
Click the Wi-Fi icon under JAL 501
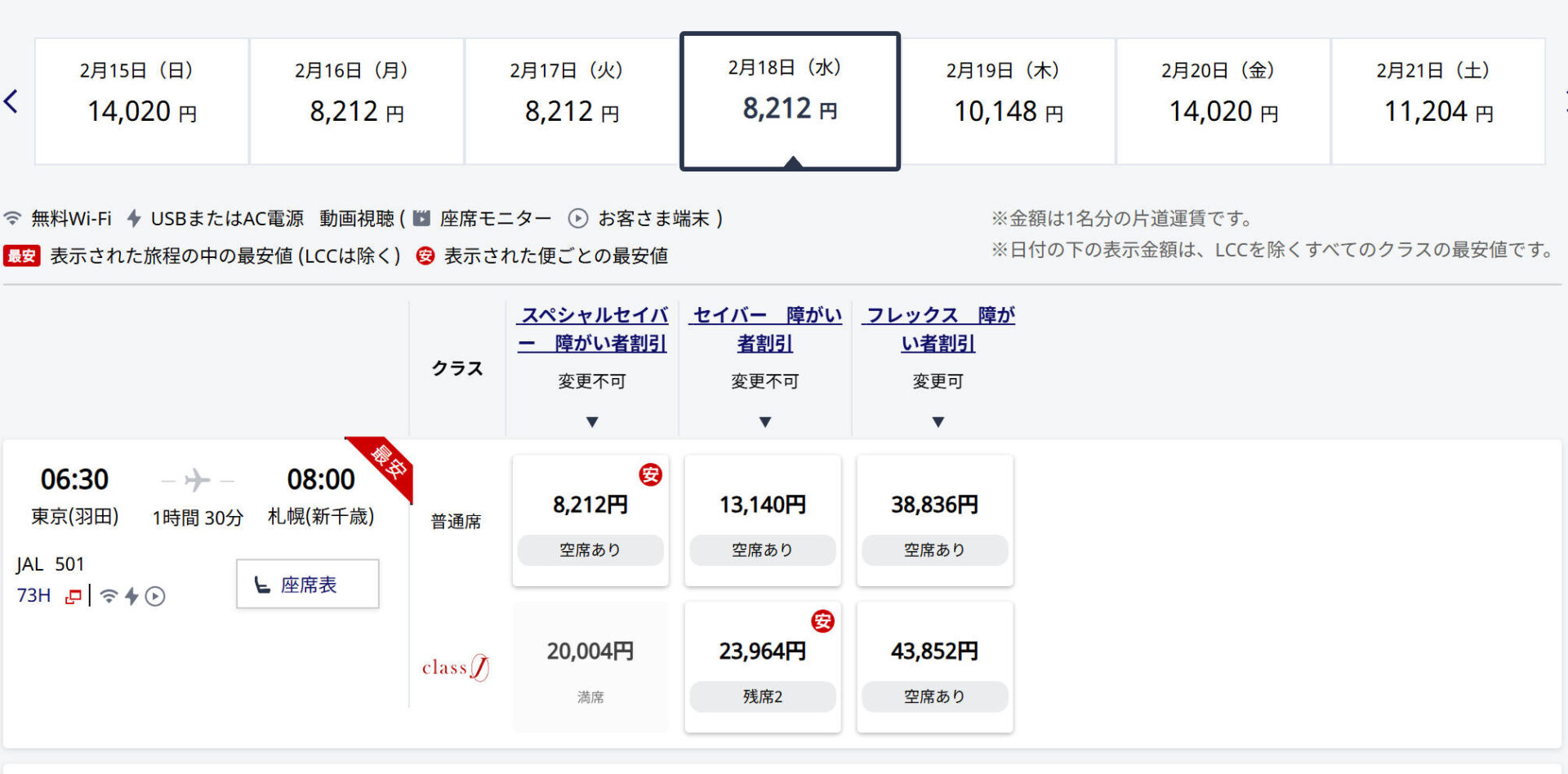(x=109, y=597)
